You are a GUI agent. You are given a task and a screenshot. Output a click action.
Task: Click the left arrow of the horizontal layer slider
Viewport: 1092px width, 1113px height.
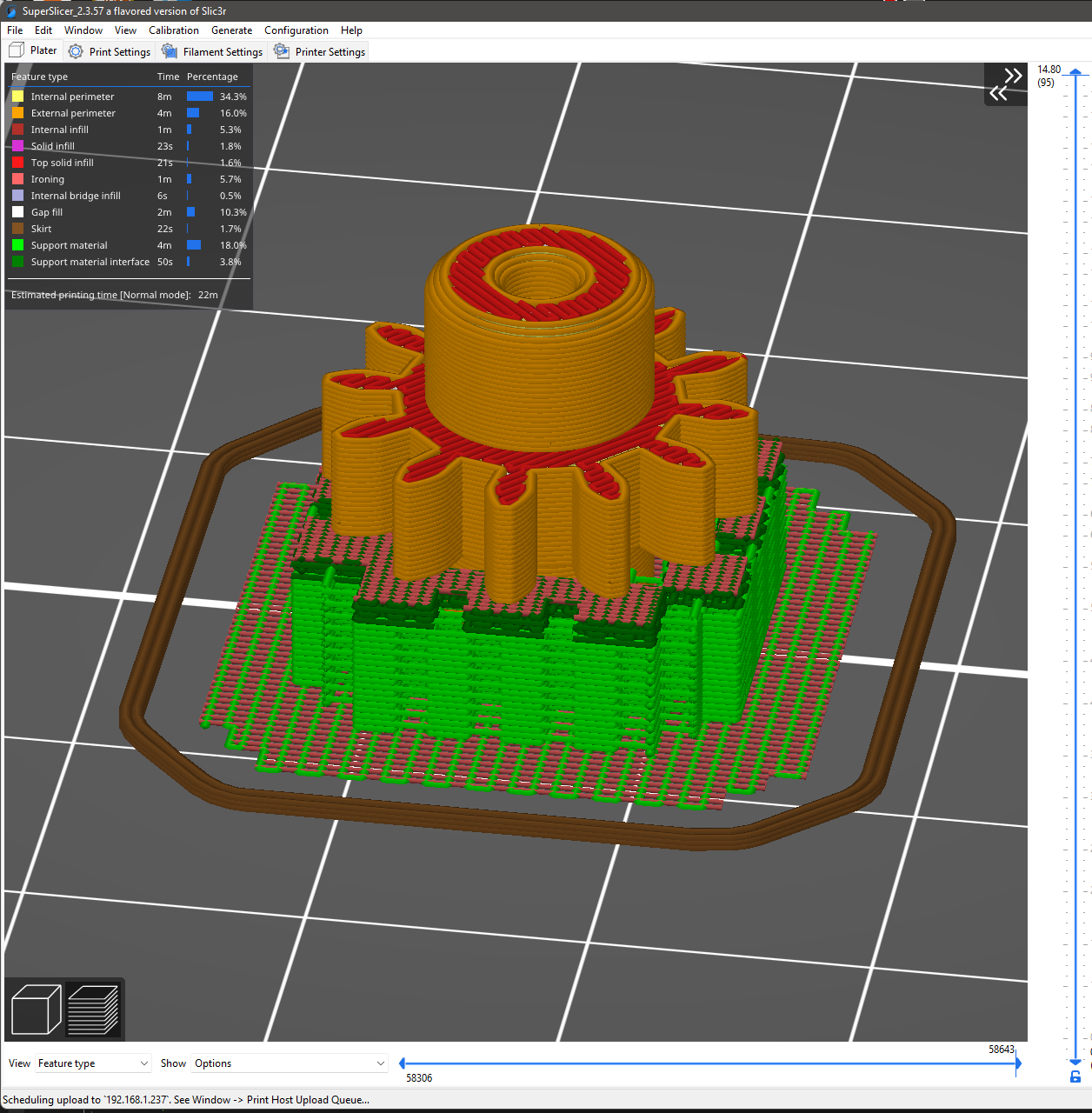click(x=401, y=1062)
